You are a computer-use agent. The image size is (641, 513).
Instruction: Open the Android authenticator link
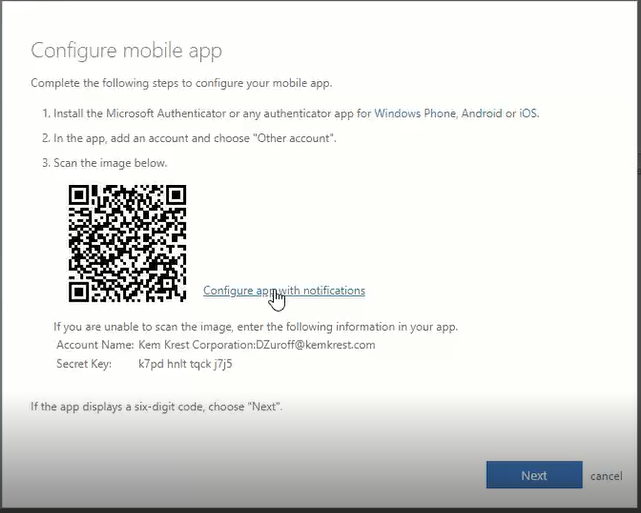pos(481,114)
